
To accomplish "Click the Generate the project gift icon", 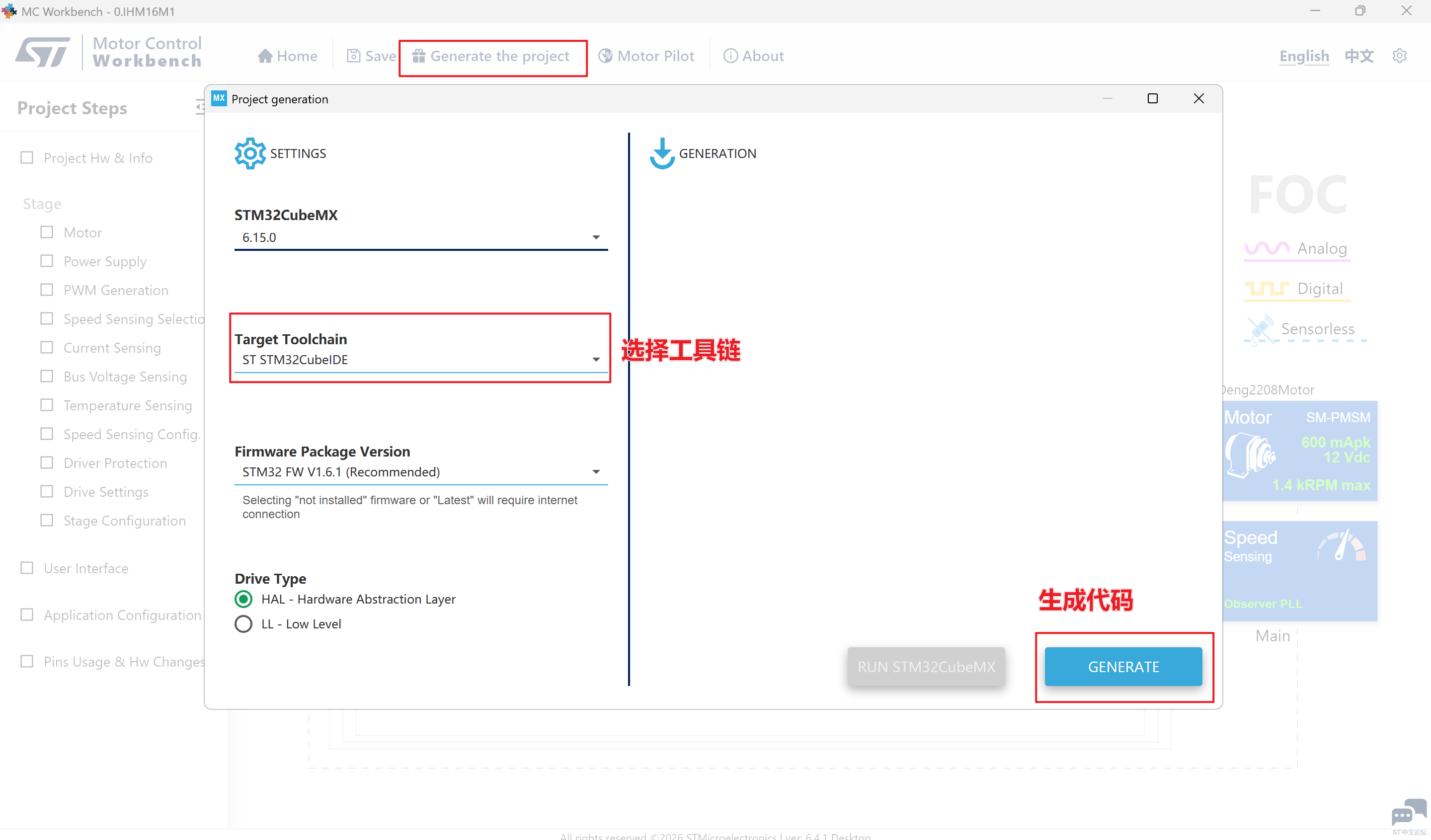I will coord(418,56).
